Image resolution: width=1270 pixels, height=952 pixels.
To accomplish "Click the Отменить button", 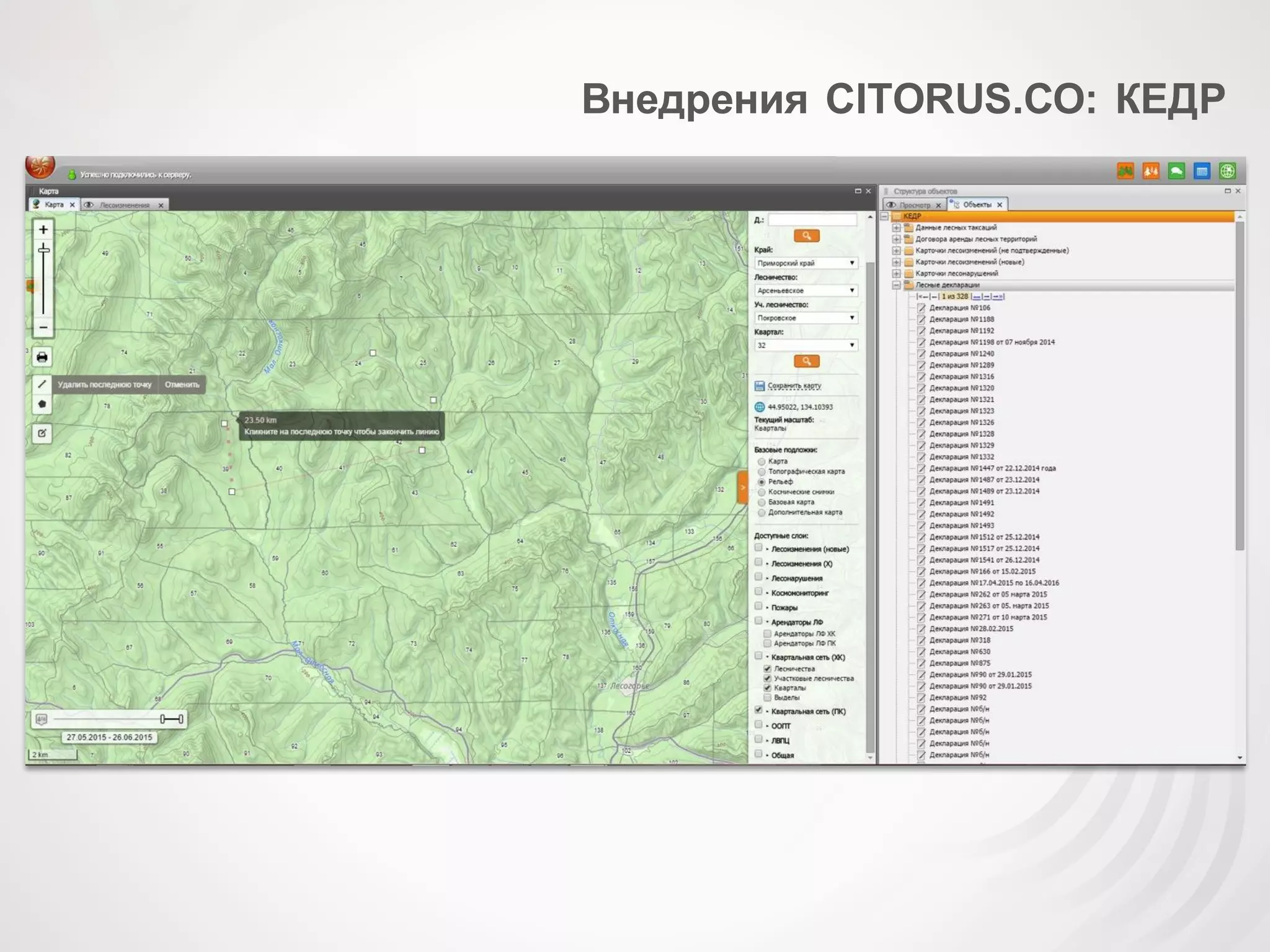I will pyautogui.click(x=182, y=385).
